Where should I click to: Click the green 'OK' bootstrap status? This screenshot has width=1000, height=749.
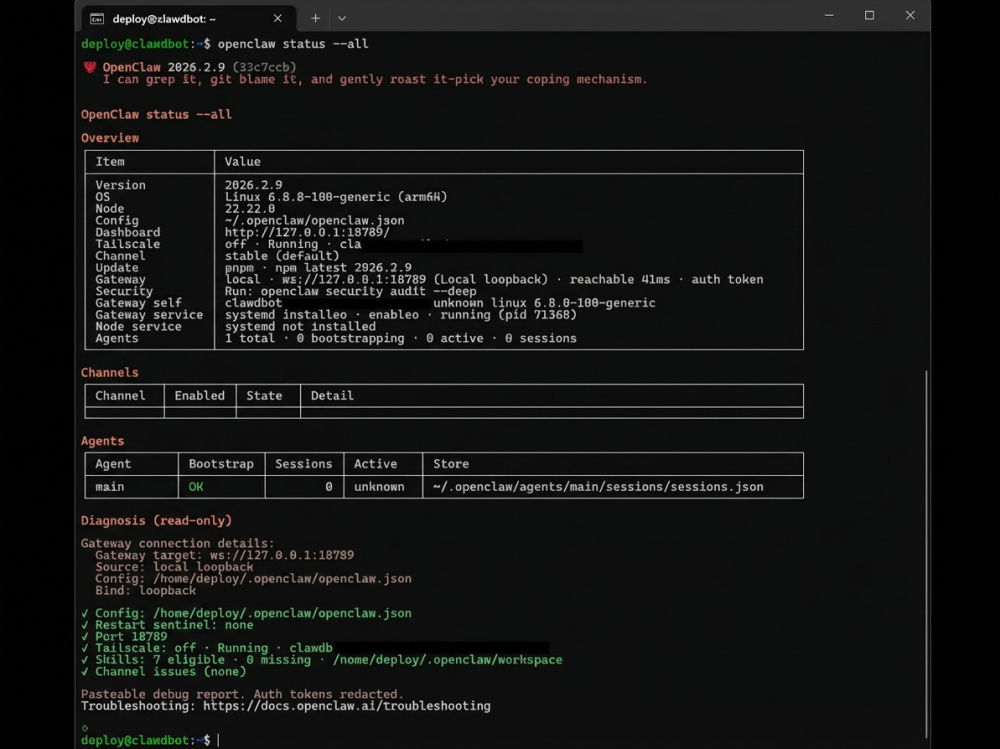point(196,487)
